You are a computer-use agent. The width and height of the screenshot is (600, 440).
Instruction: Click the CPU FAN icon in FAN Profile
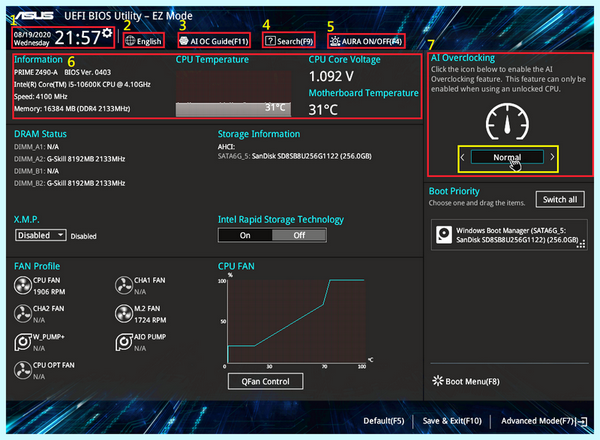pos(23,285)
